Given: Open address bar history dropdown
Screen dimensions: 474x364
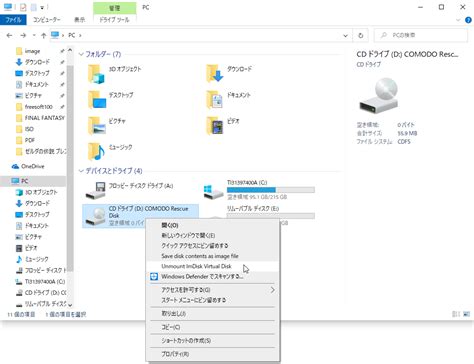Looking at the screenshot, I should click(x=346, y=35).
